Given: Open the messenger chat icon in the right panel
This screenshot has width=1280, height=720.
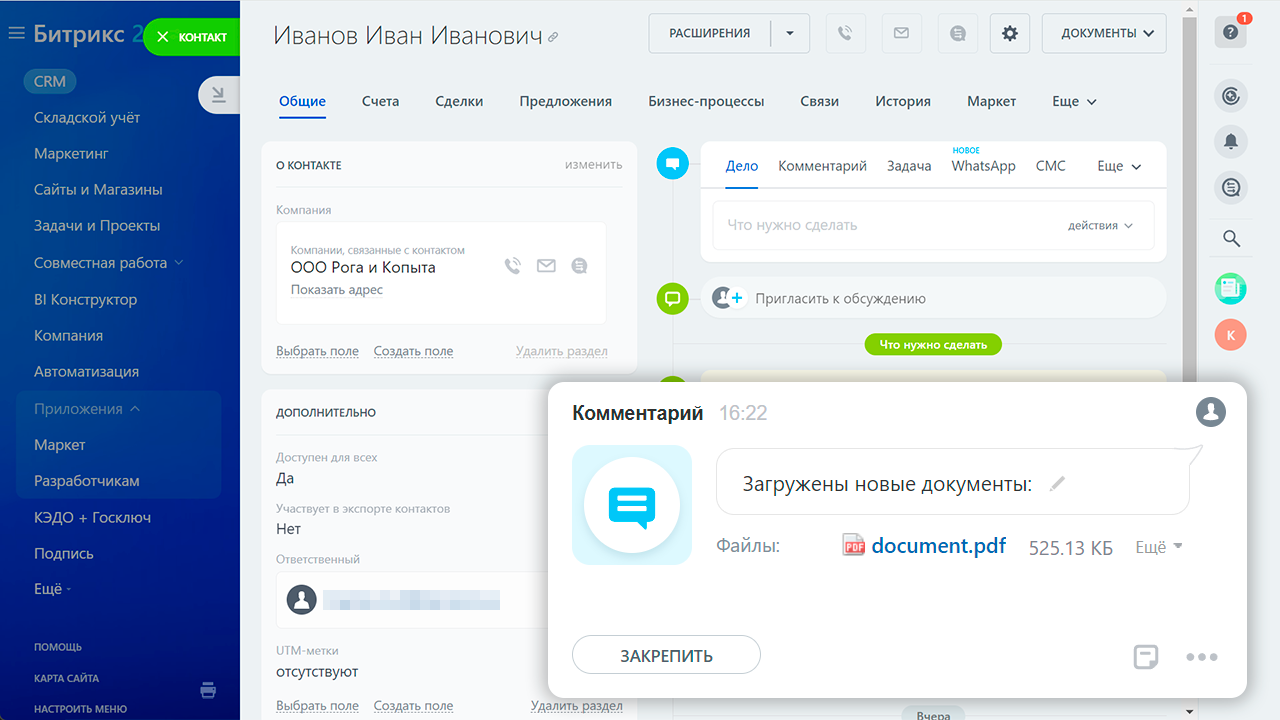Looking at the screenshot, I should 1231,187.
